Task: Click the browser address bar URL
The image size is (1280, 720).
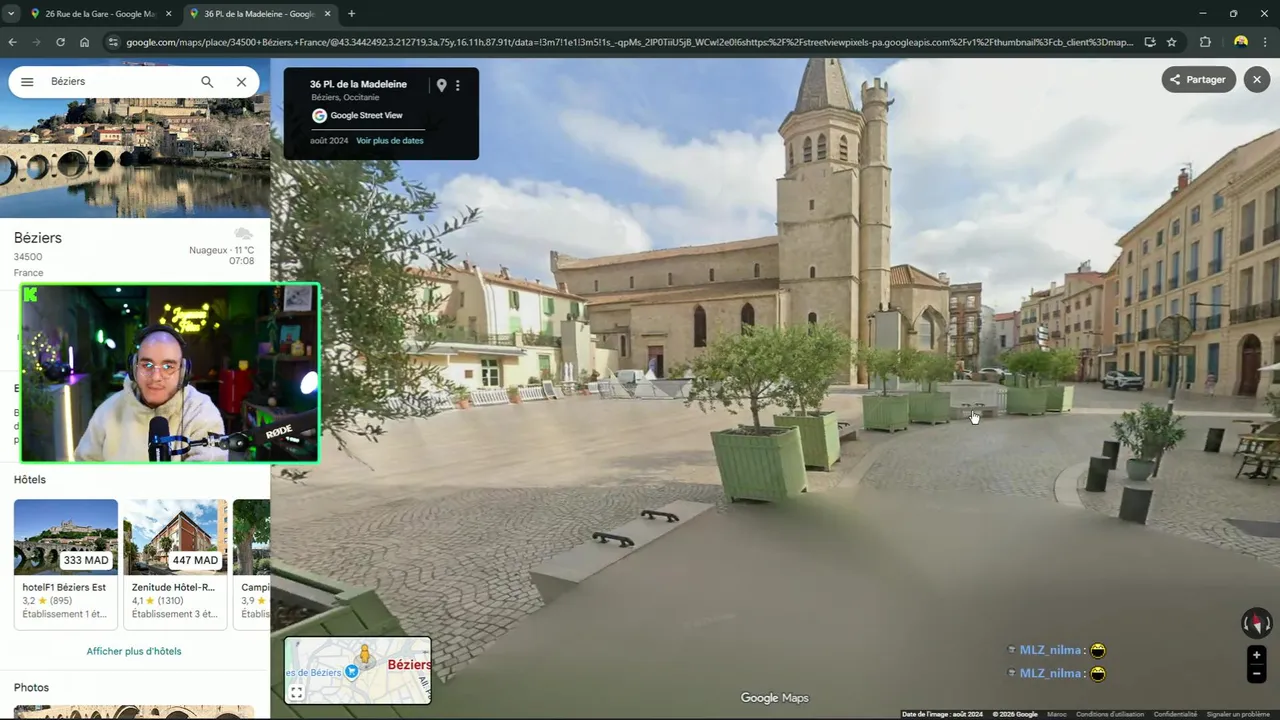Action: 630,42
